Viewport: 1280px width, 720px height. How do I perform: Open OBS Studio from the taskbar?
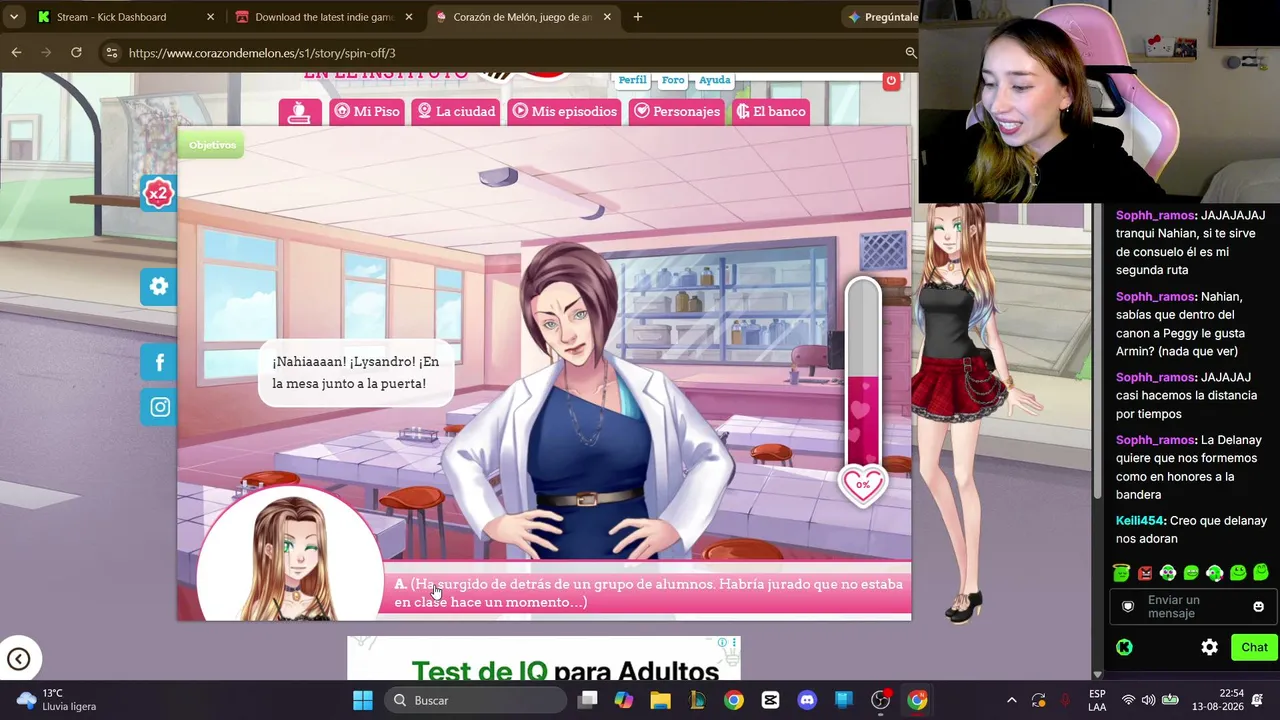880,700
